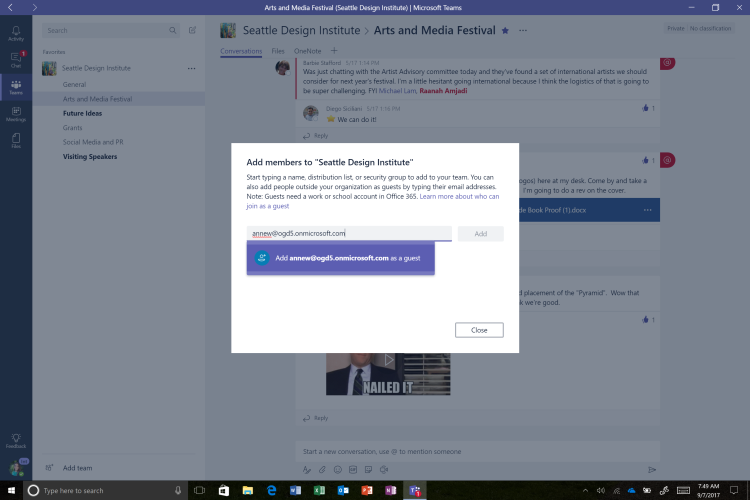The width and height of the screenshot is (750, 500).
Task: Open Word from the taskbar
Action: coord(295,490)
